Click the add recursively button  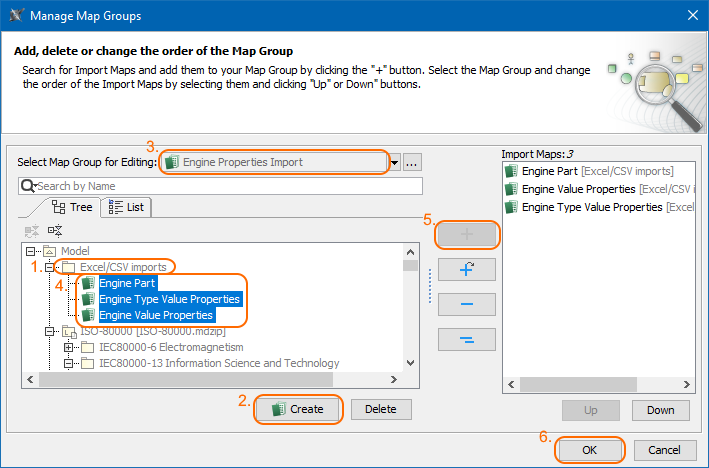(466, 269)
